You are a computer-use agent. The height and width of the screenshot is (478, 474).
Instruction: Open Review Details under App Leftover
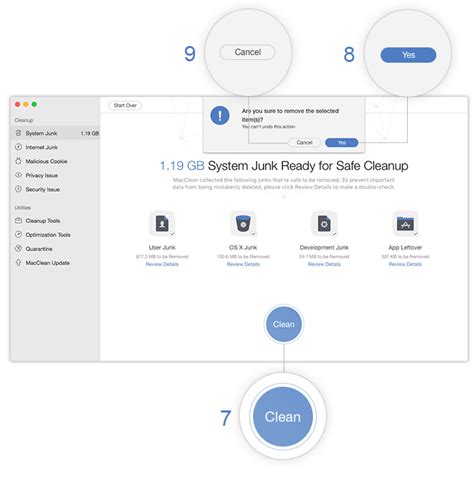coord(405,264)
